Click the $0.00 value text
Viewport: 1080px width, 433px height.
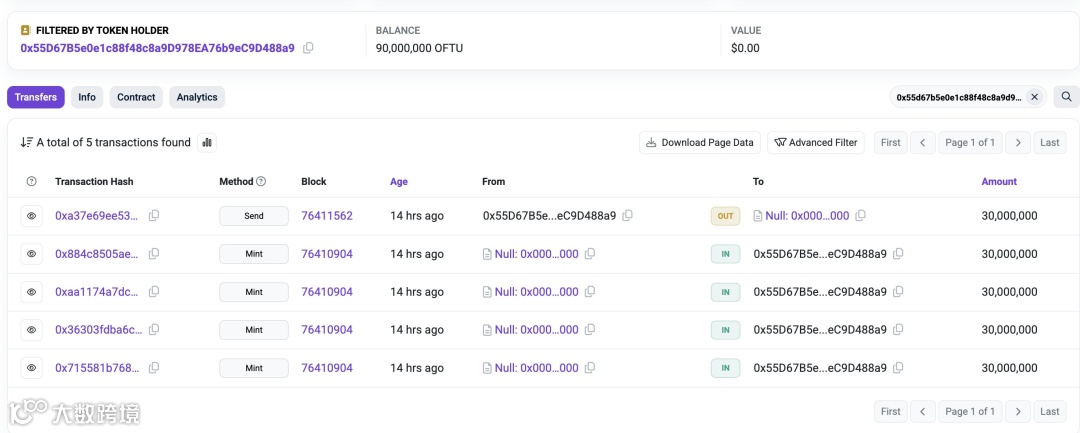point(745,48)
